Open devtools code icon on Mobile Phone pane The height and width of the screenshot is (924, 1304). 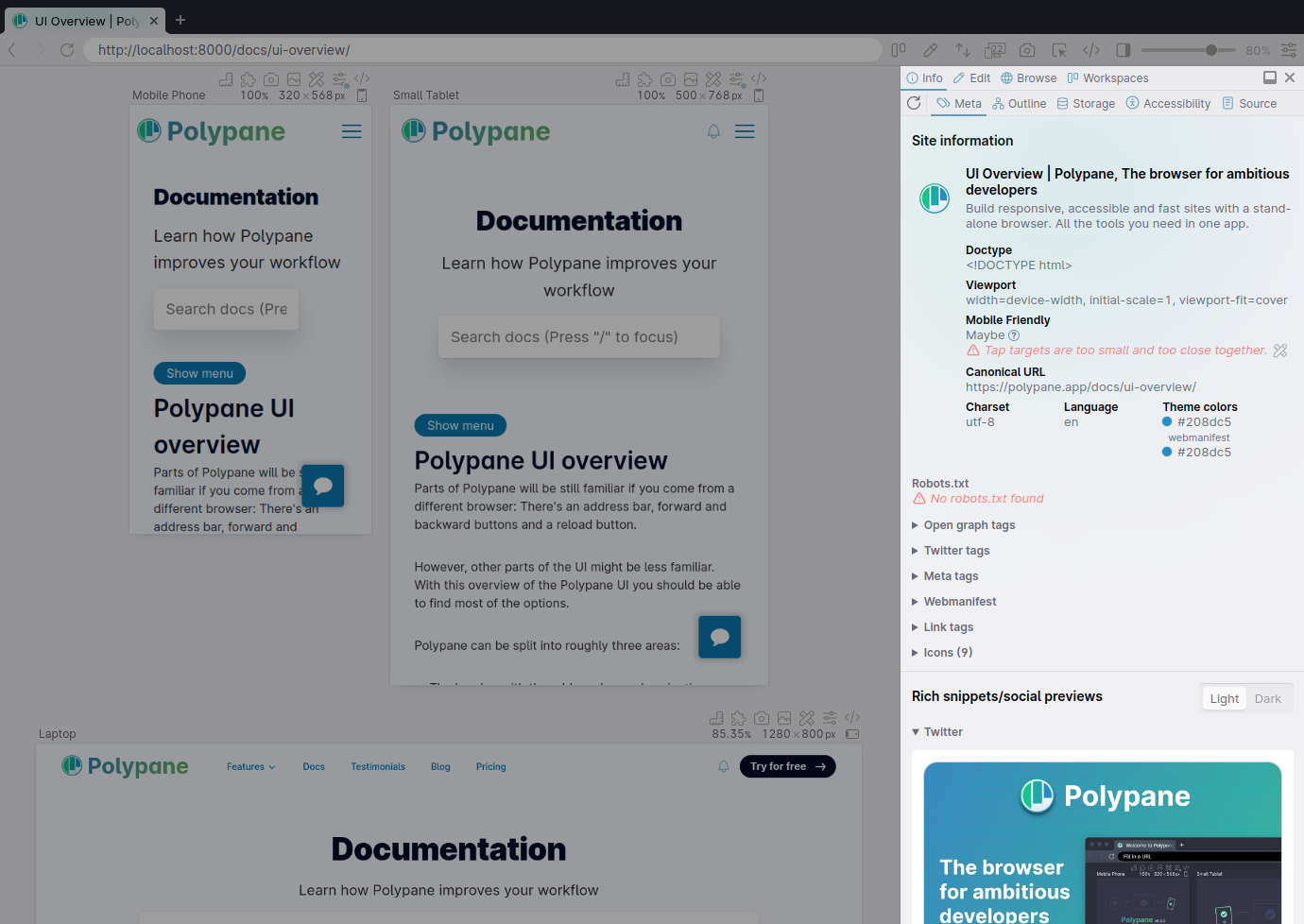[x=362, y=79]
